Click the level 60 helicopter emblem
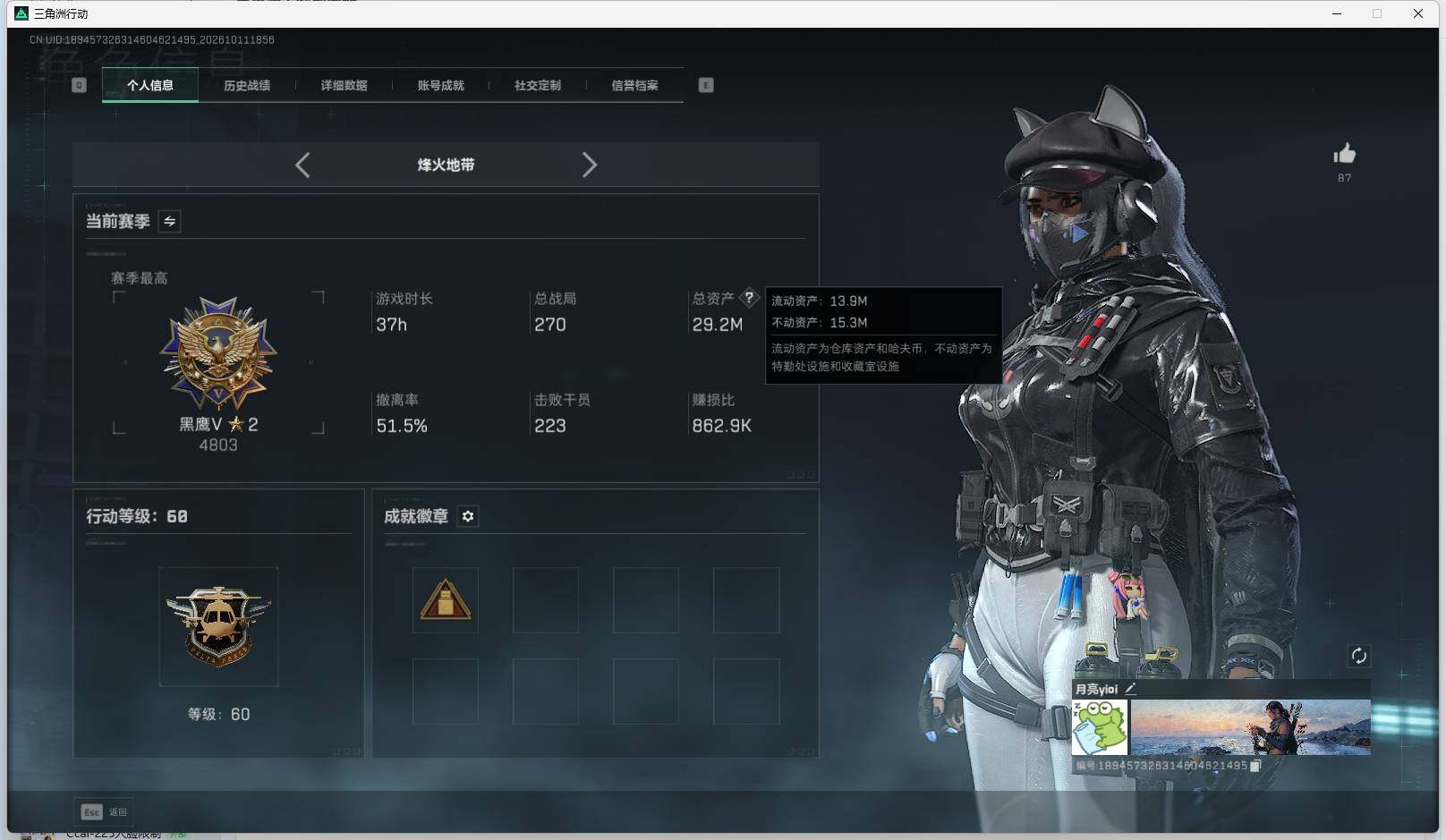 point(218,626)
